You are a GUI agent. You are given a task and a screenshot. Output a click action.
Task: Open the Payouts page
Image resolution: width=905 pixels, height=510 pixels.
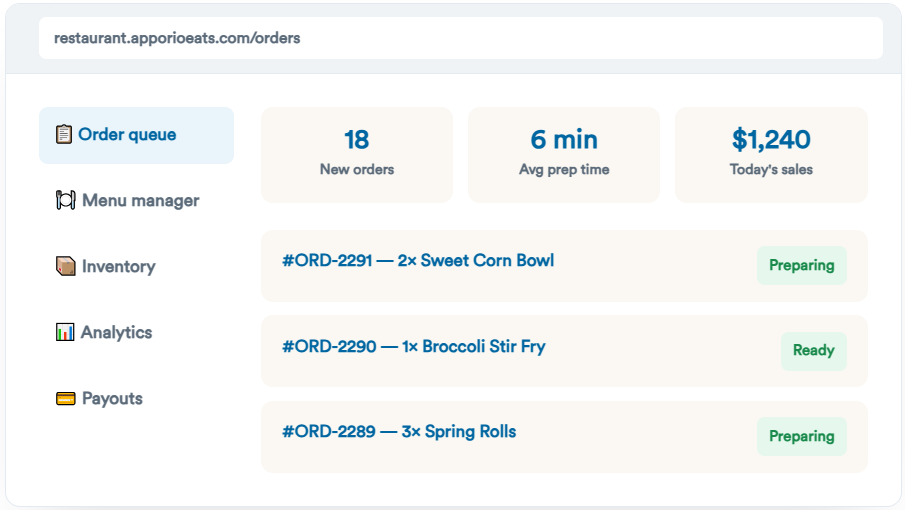(136, 398)
